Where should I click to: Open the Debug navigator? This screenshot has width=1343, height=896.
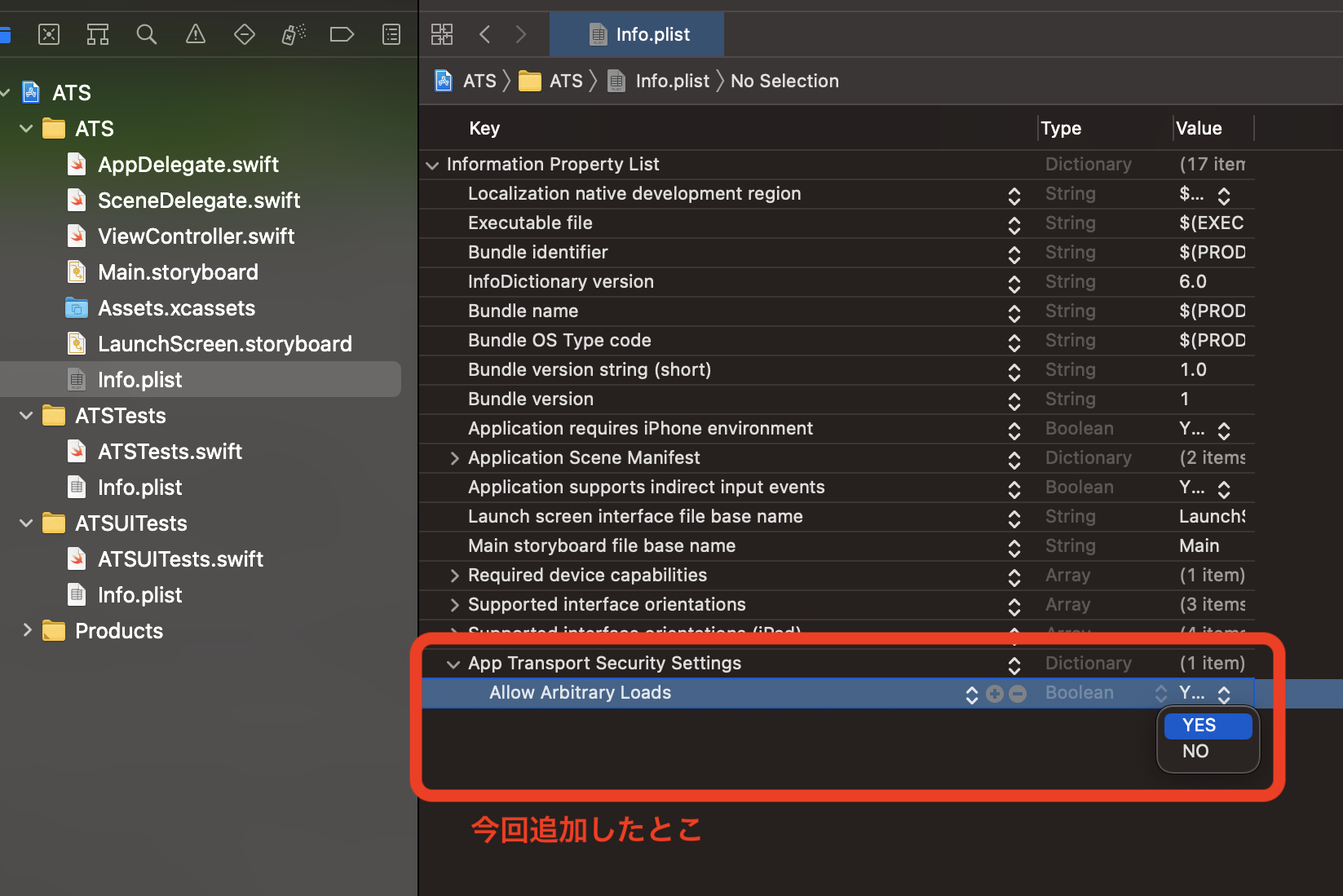tap(294, 34)
